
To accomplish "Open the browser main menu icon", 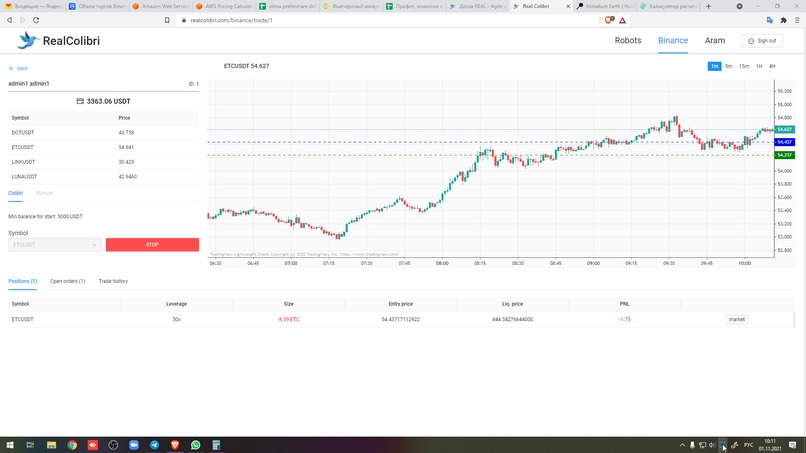I will pos(797,20).
